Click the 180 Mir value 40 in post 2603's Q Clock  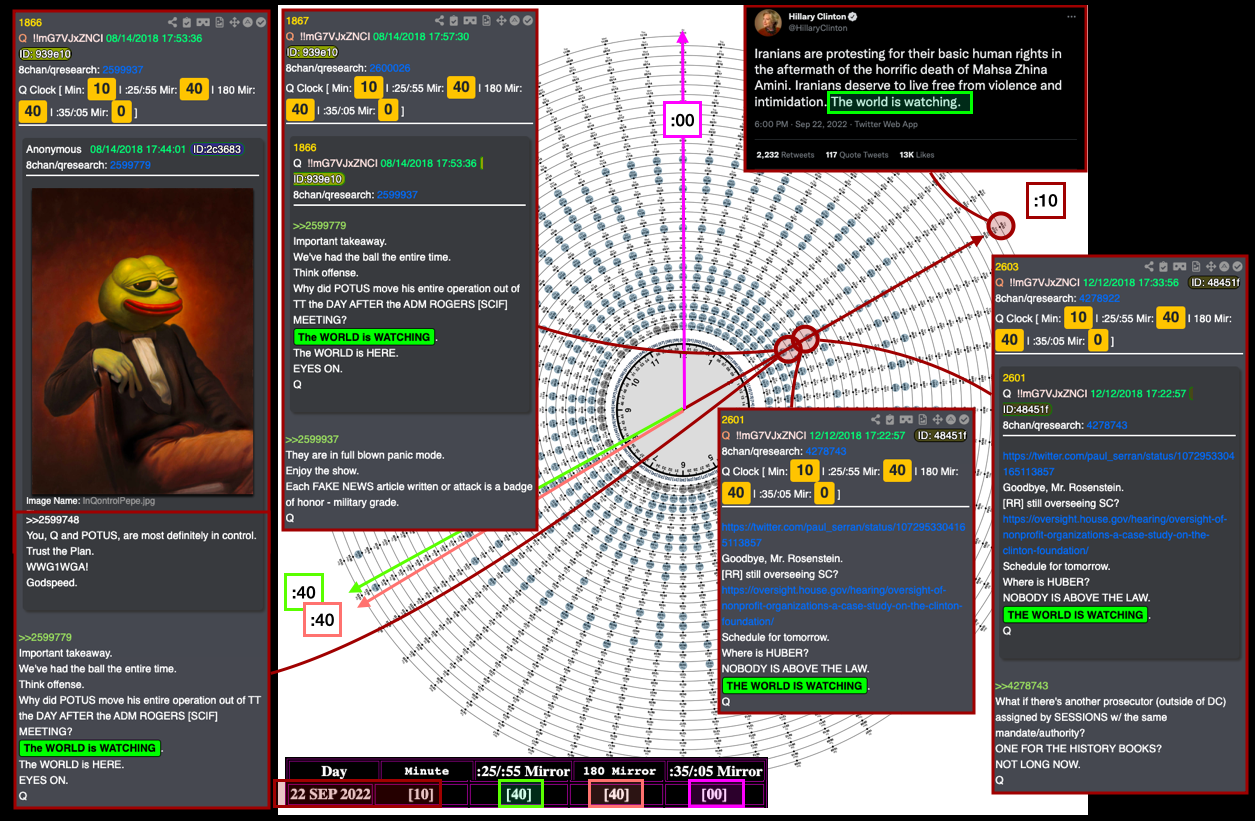point(1010,340)
